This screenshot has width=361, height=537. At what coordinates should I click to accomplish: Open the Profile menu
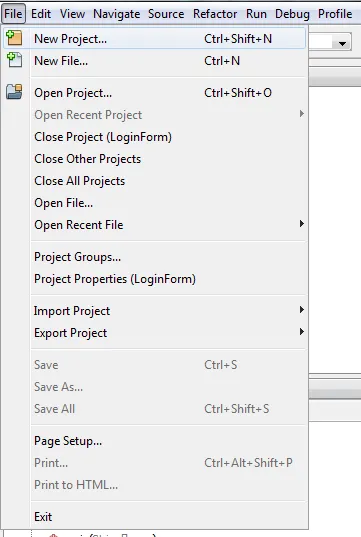[335, 14]
